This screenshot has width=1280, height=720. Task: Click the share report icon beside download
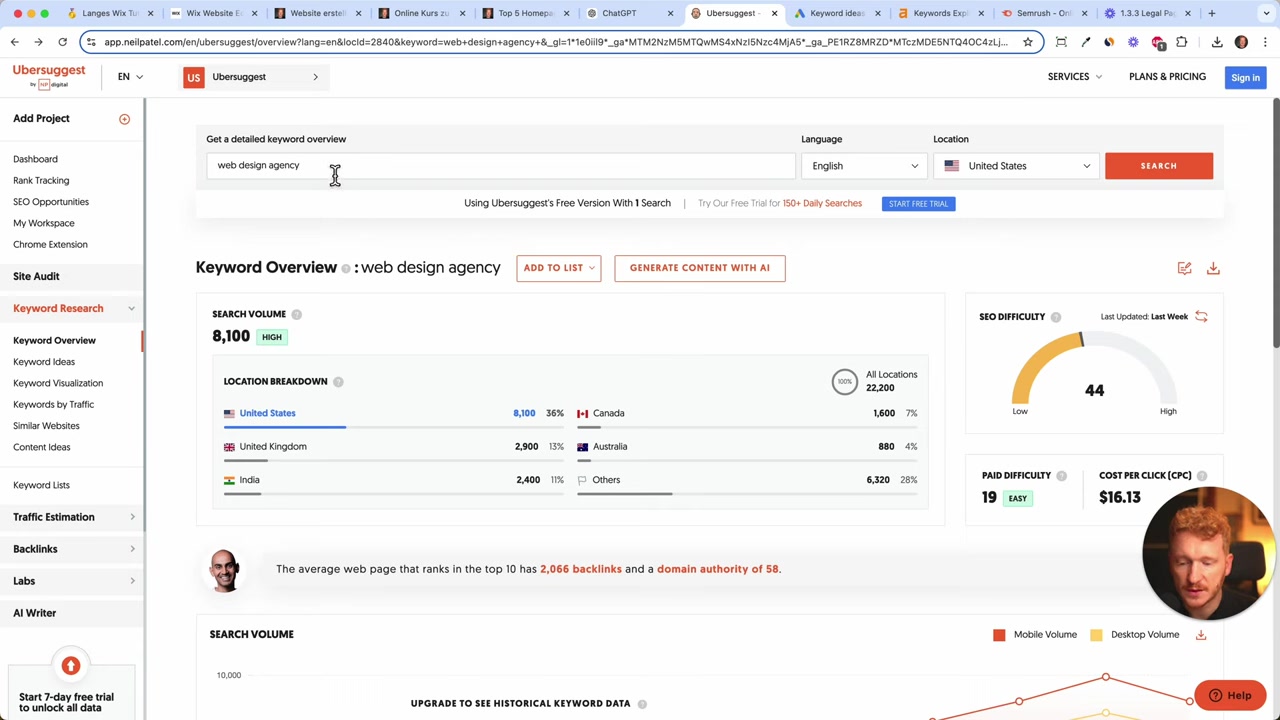1184,268
